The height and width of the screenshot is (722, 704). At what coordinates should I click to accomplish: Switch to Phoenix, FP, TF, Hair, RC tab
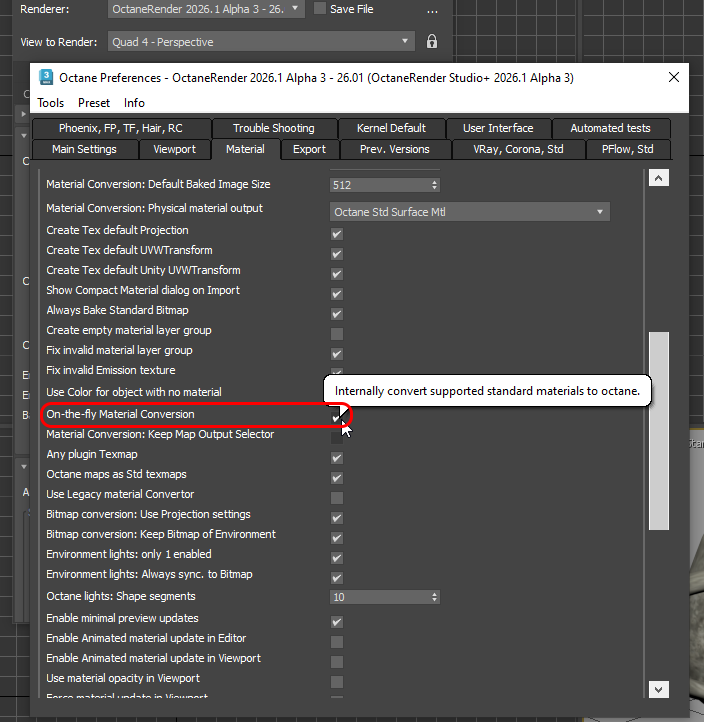coord(121,128)
